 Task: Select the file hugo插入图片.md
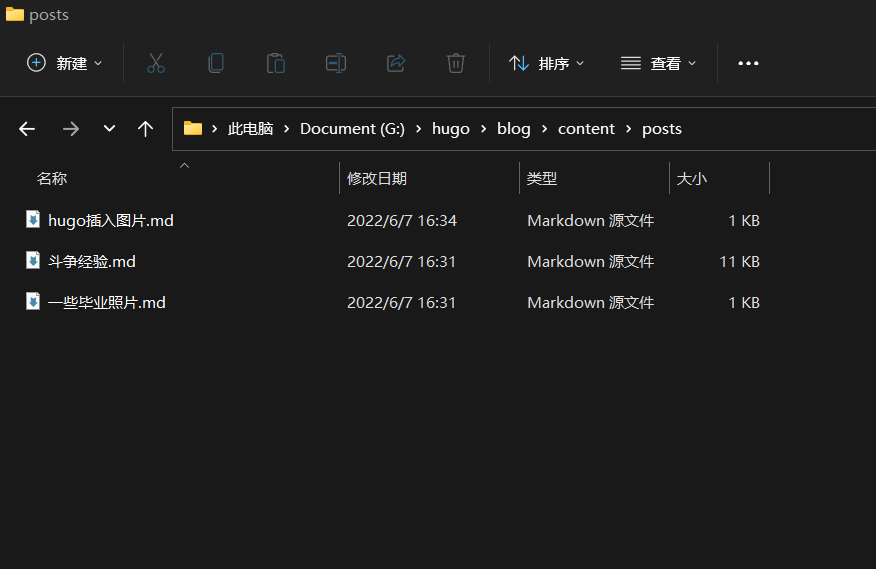110,220
